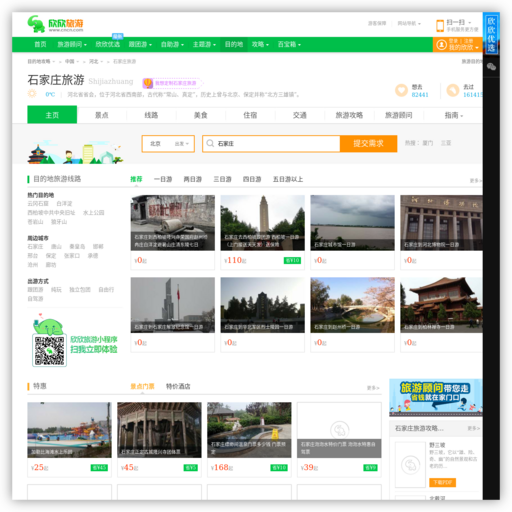This screenshot has width=512, height=512.
Task: Open the 北京 出发 departure city dropdown
Action: click(168, 144)
